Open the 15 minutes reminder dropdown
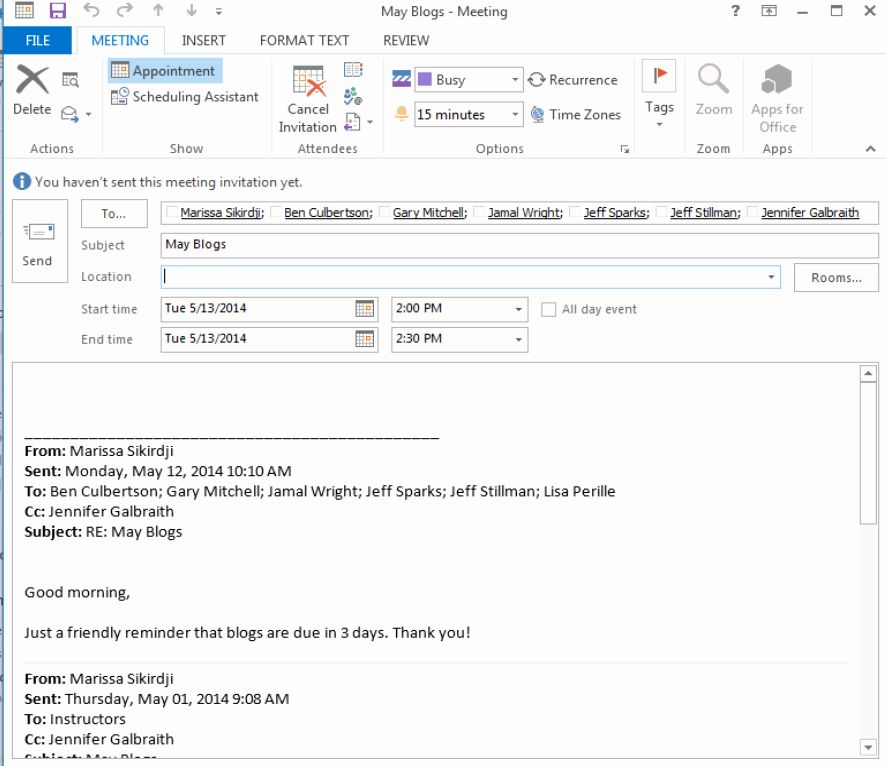 tap(515, 114)
